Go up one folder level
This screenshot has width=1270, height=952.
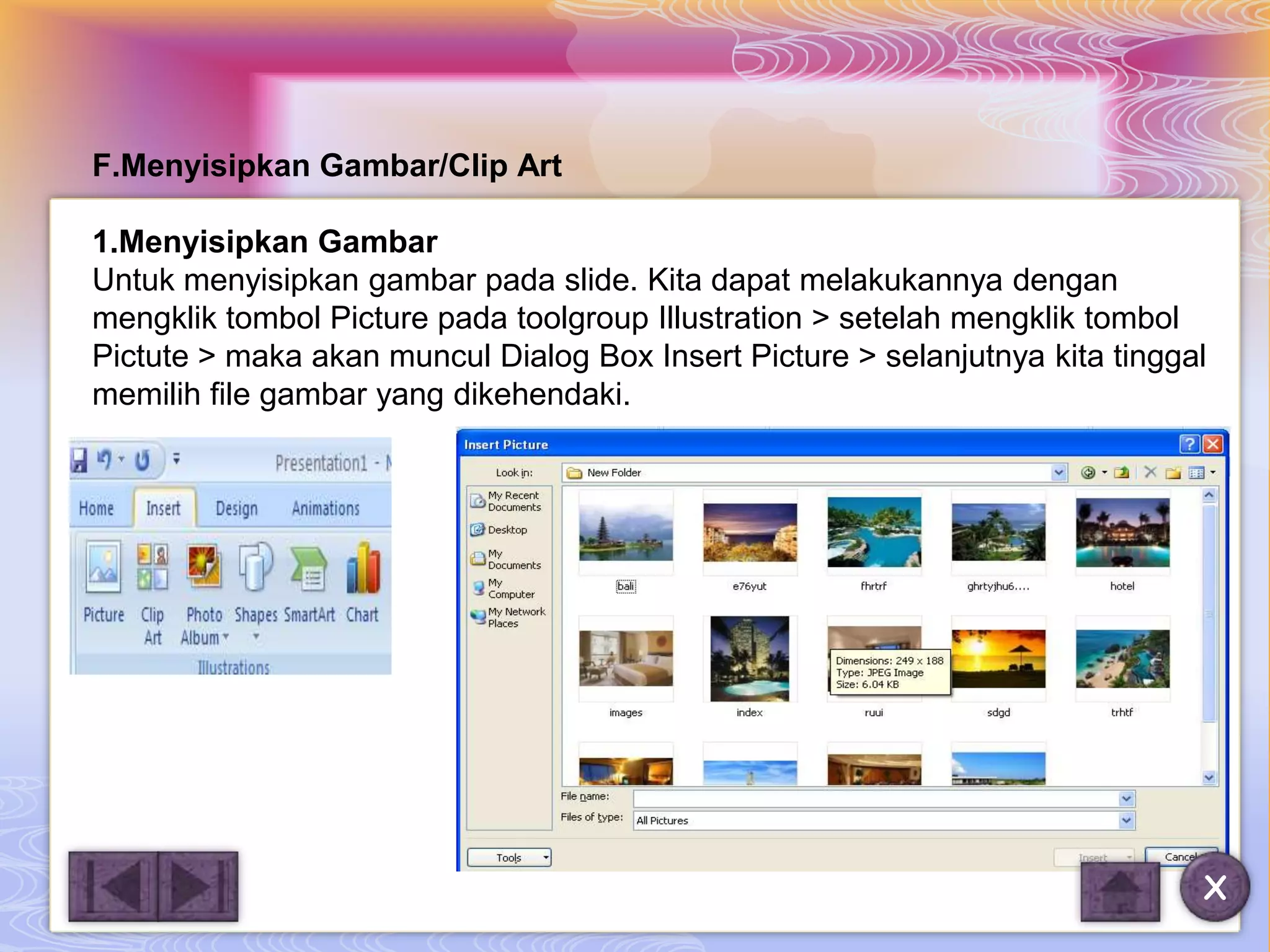tap(1121, 473)
